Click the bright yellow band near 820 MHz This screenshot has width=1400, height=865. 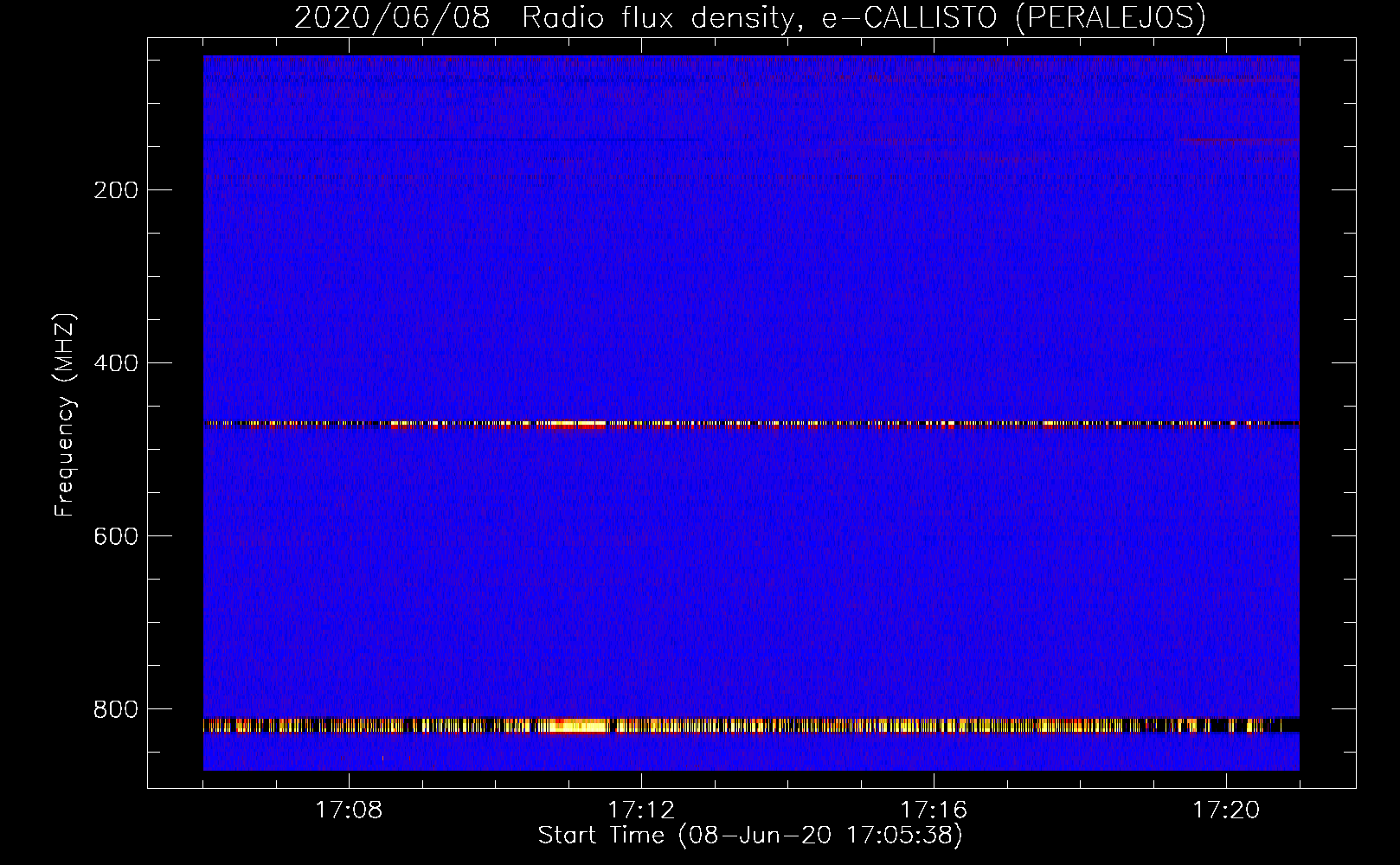[751, 726]
